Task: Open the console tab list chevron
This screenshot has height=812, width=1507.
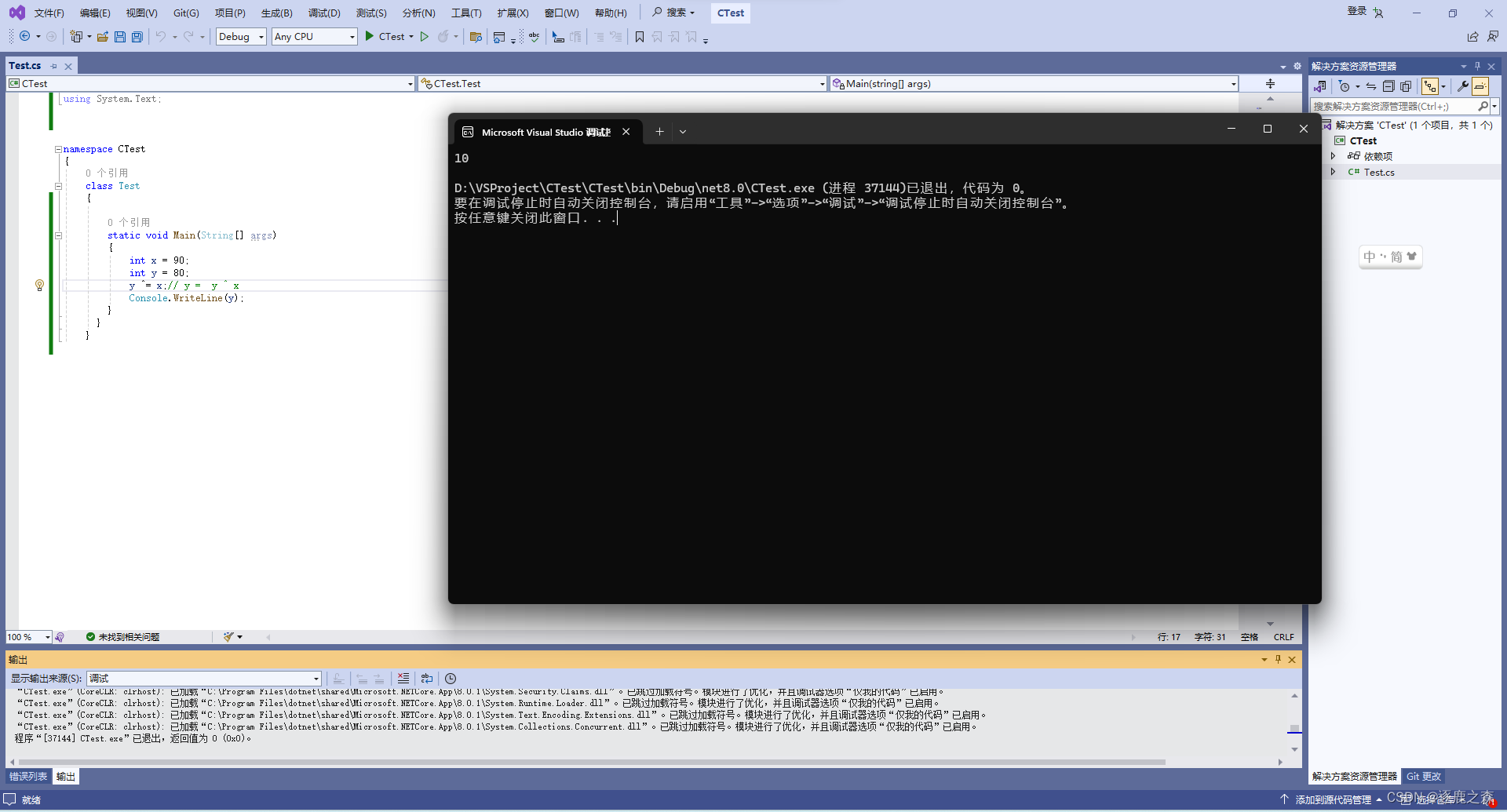Action: (683, 132)
